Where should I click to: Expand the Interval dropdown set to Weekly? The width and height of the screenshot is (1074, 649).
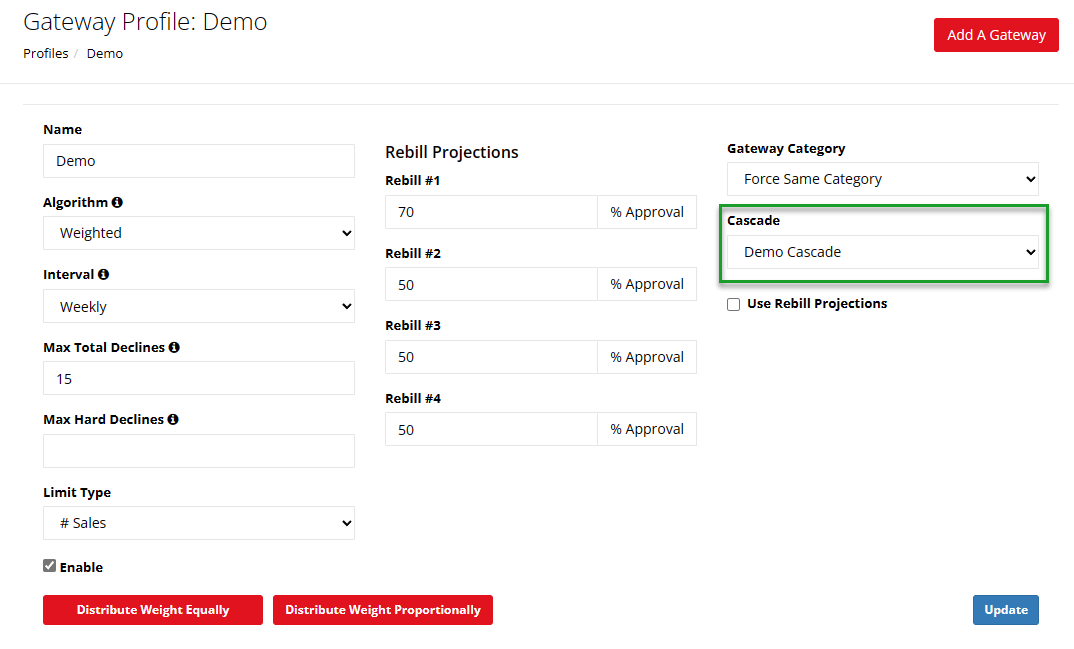pos(198,307)
